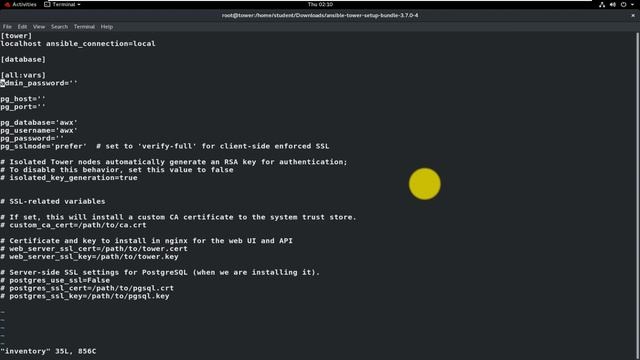
Task: Close the terminal window
Action: 633,16
